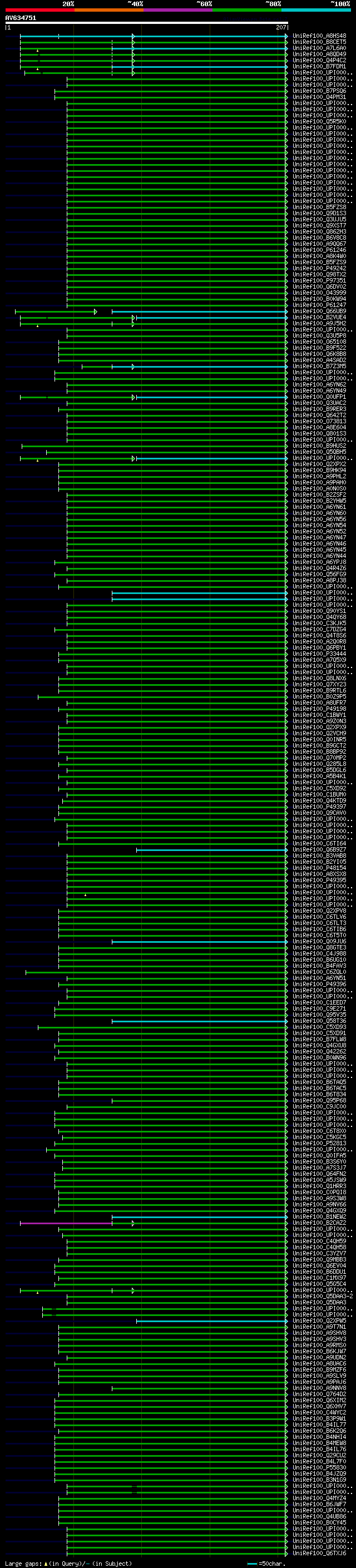The height and width of the screenshot is (1568, 356).
Task: Click the UniRef100_B7FDM1 label
Action: pyautogui.click(x=319, y=66)
